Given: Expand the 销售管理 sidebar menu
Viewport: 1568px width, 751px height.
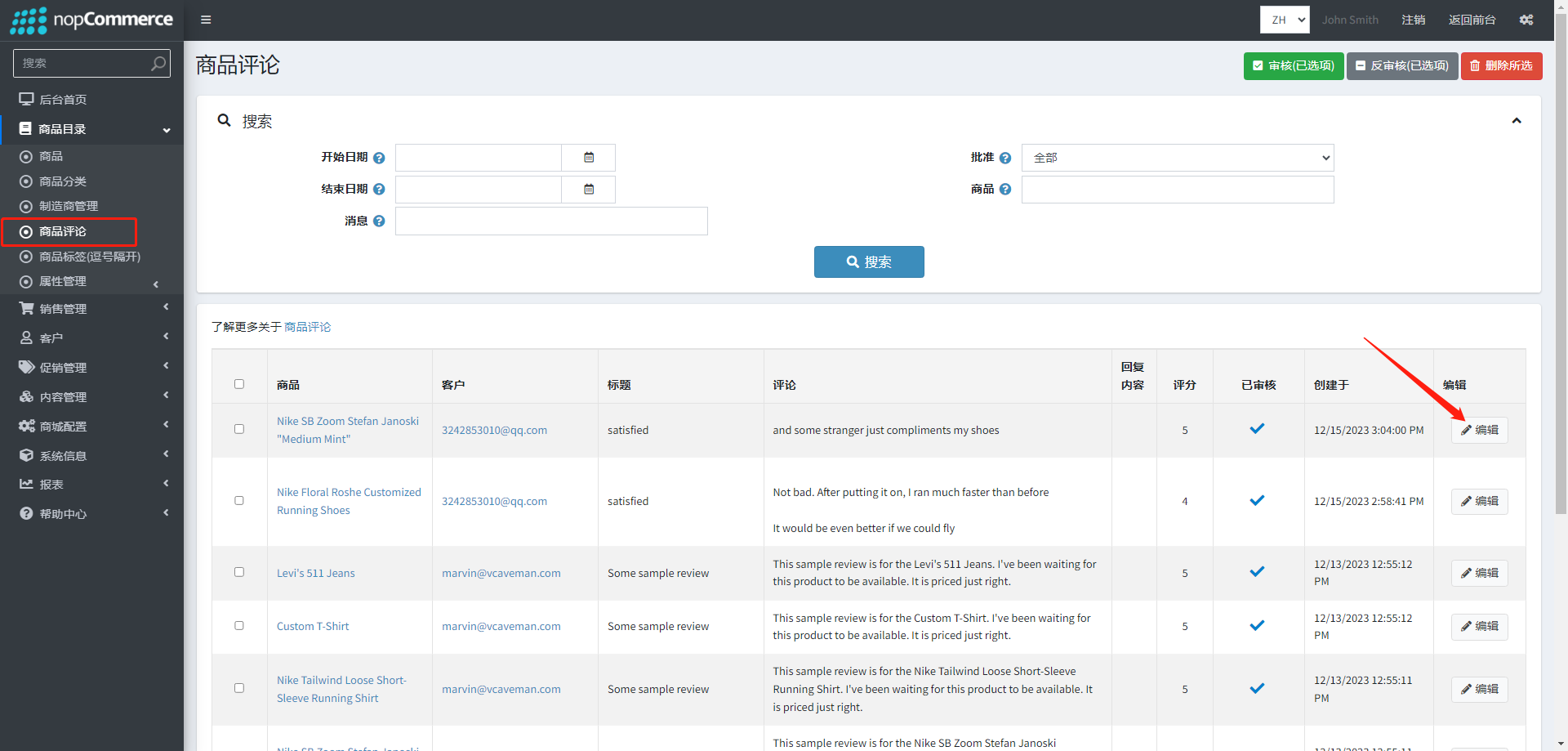Looking at the screenshot, I should point(91,309).
